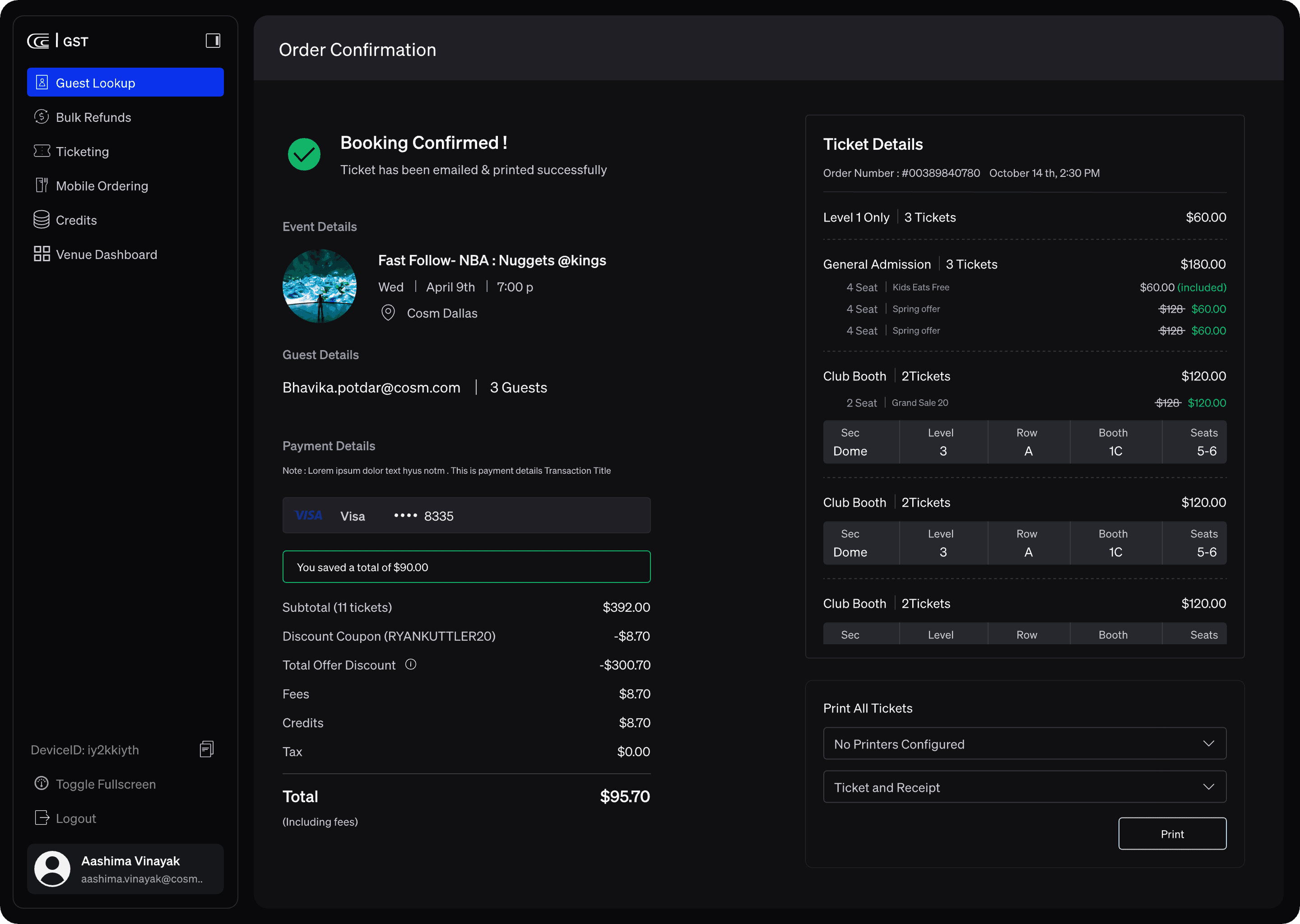
Task: Click the Ticketing ticket icon
Action: (x=42, y=151)
